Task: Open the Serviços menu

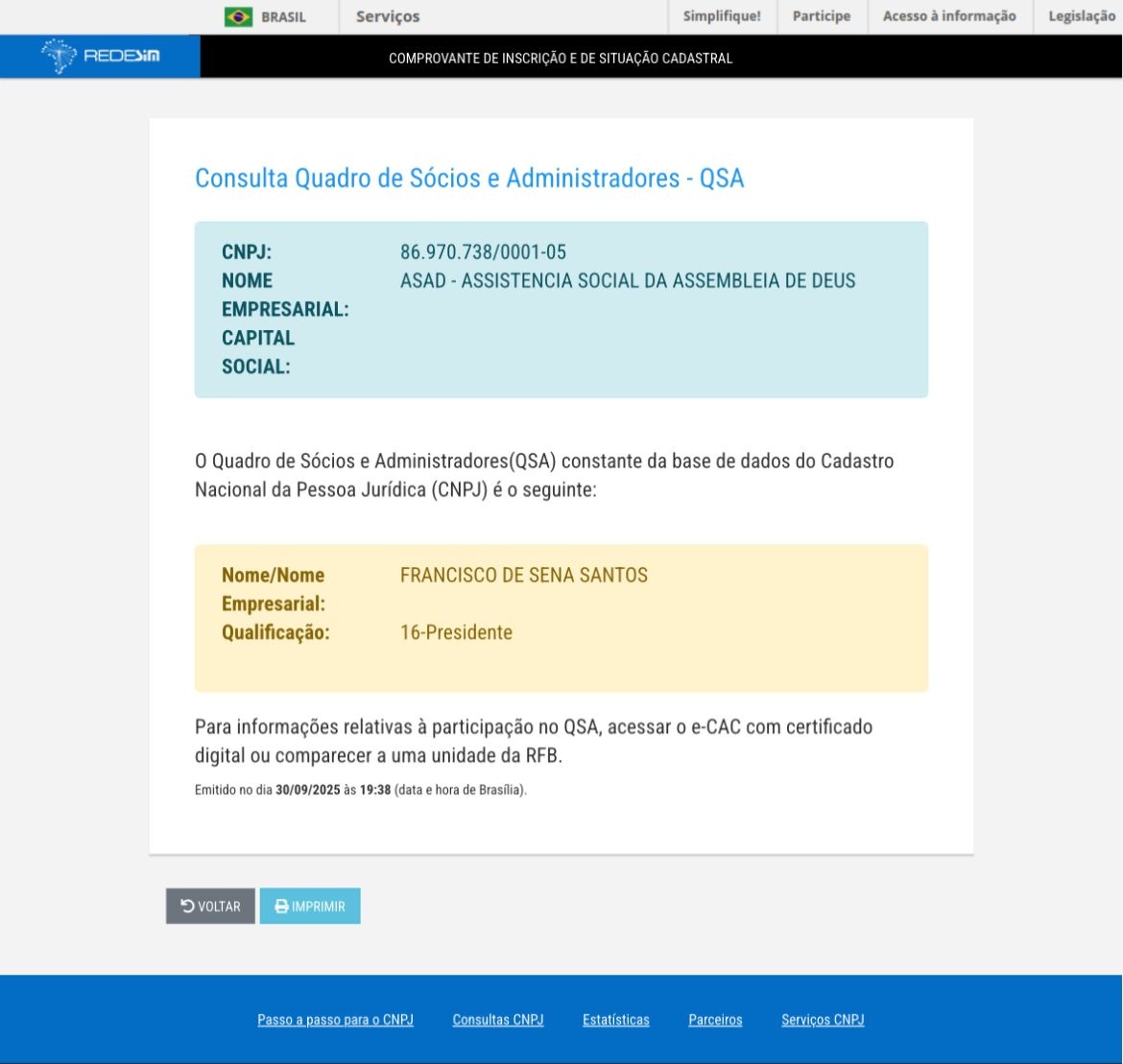Action: coord(388,16)
